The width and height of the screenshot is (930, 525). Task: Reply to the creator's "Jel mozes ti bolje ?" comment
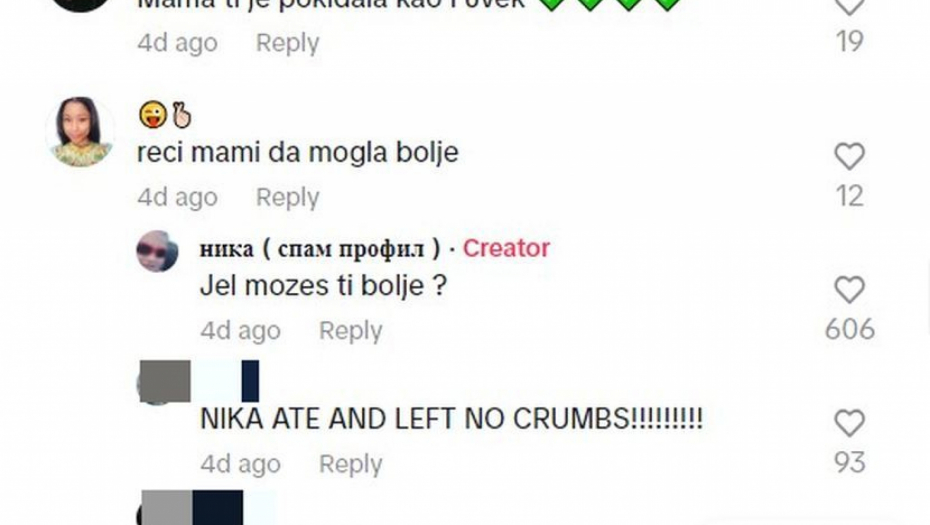tap(351, 330)
